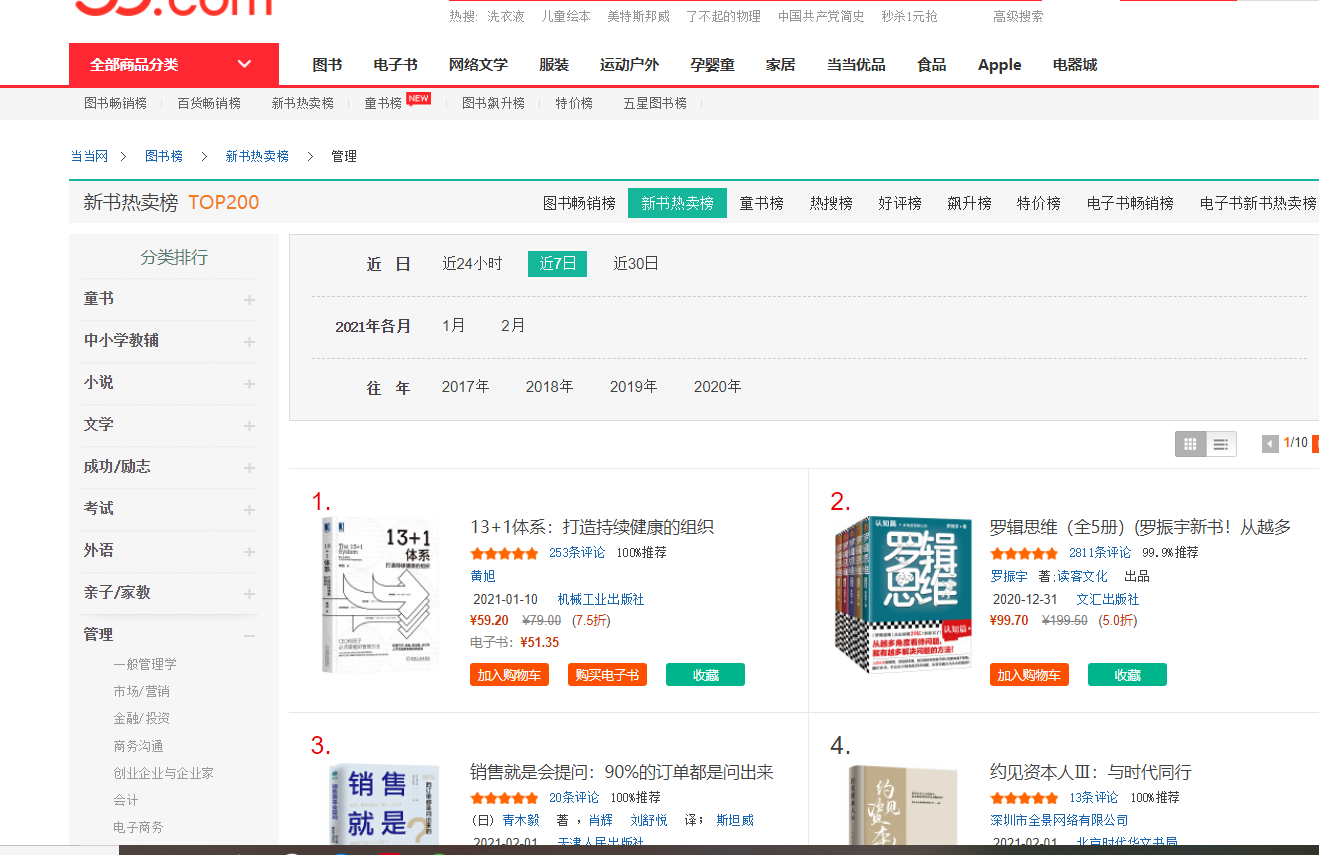The image size is (1319, 855).
Task: Open 一般管理学 subcategory
Action: tap(145, 664)
